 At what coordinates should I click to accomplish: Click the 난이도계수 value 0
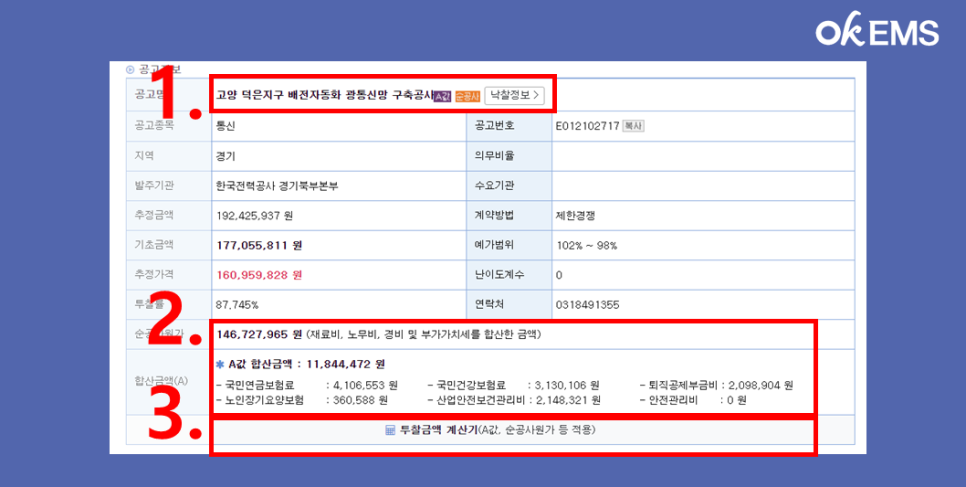tap(558, 275)
